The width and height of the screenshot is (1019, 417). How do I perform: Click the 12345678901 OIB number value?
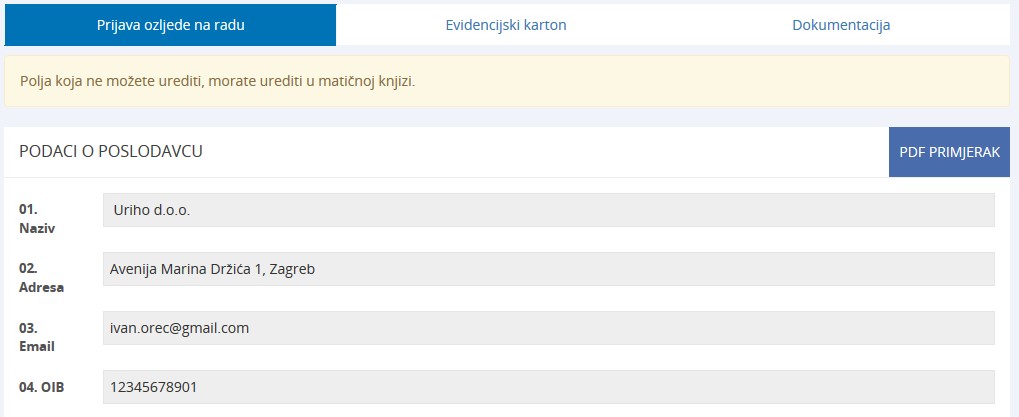tap(153, 387)
